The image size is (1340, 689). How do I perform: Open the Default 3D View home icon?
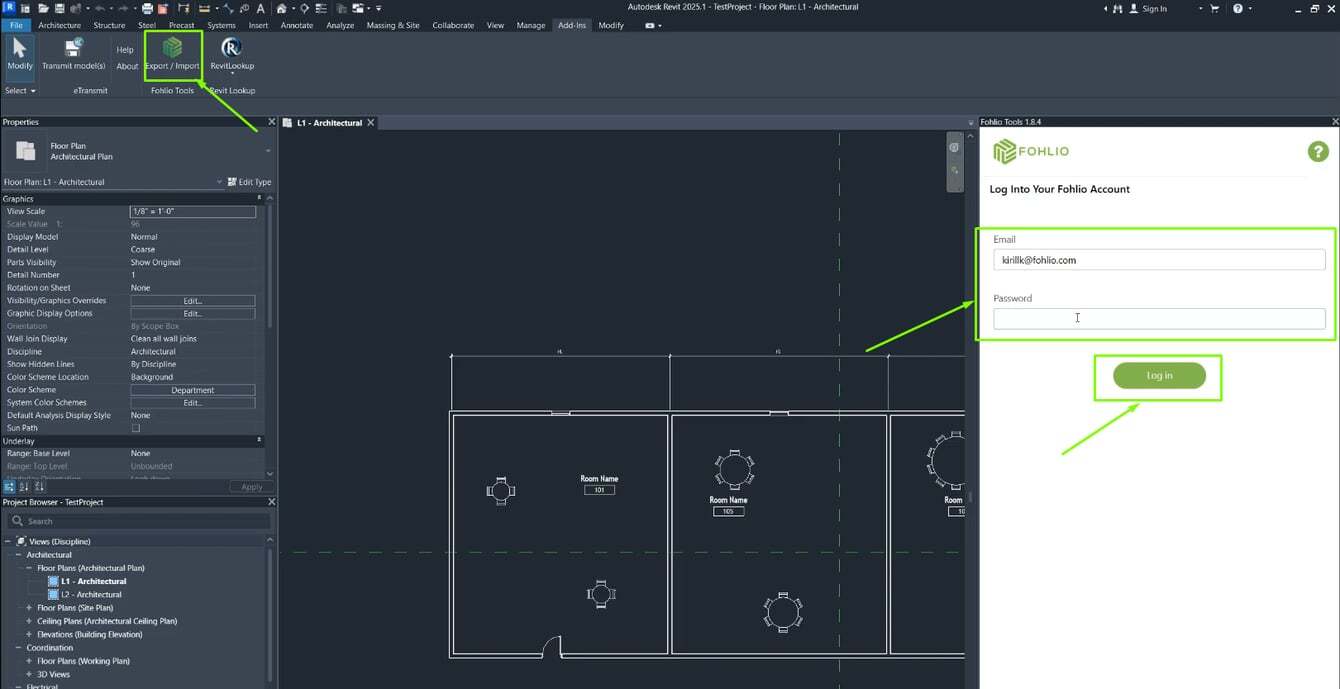click(x=282, y=8)
